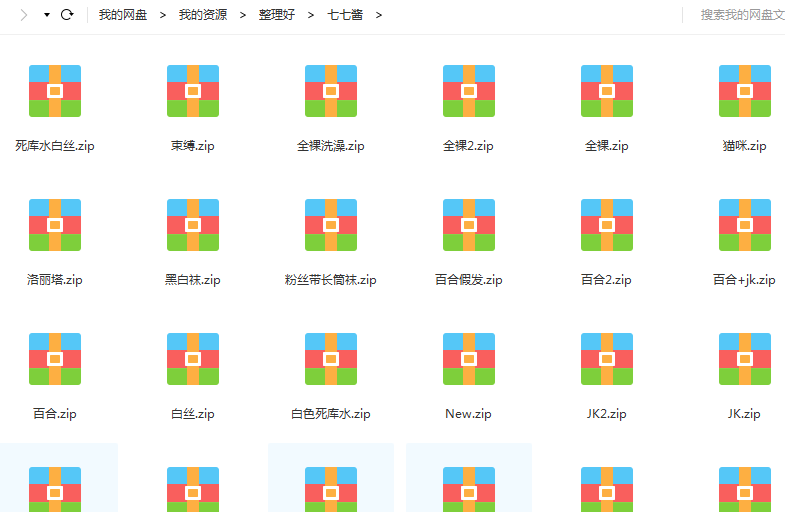This screenshot has width=785, height=512.
Task: Click the 白色死库水.zip file icon
Action: [331, 359]
